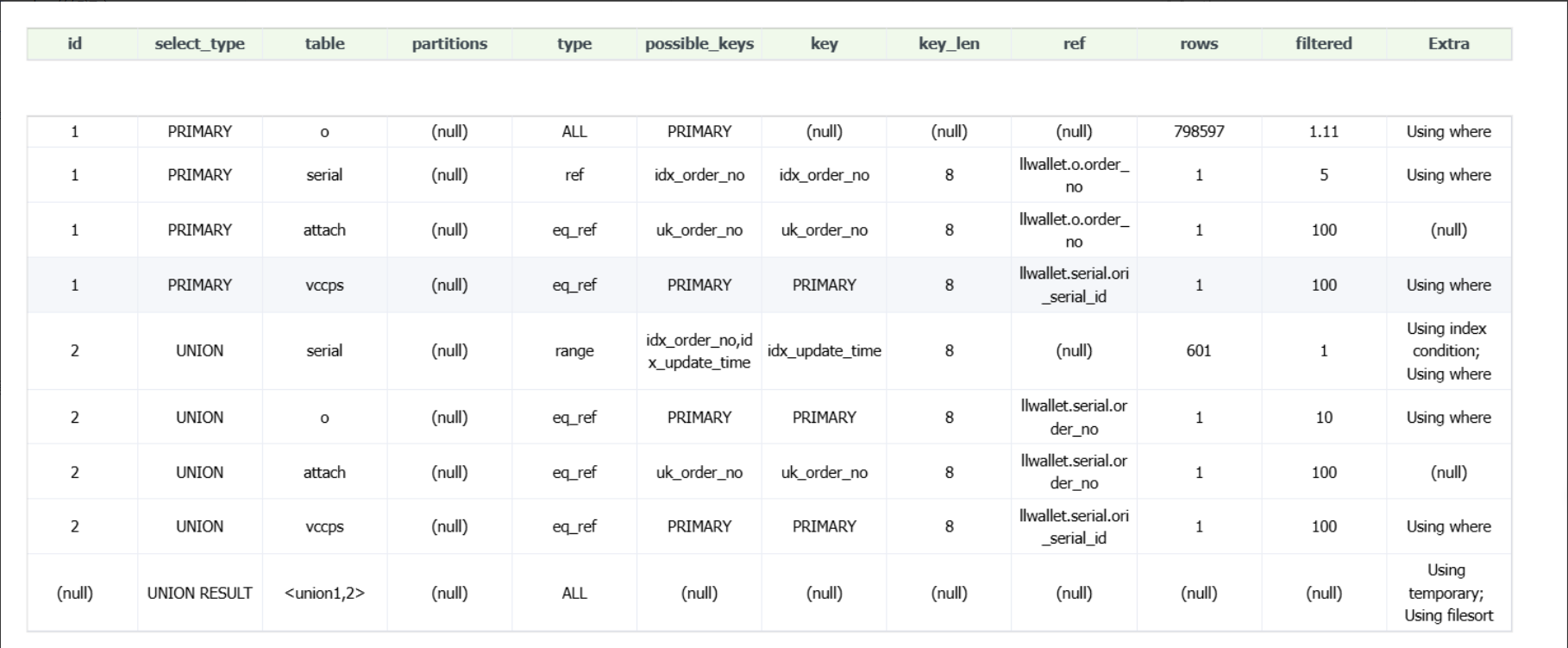Click the 'ref' column header

[x=1074, y=44]
